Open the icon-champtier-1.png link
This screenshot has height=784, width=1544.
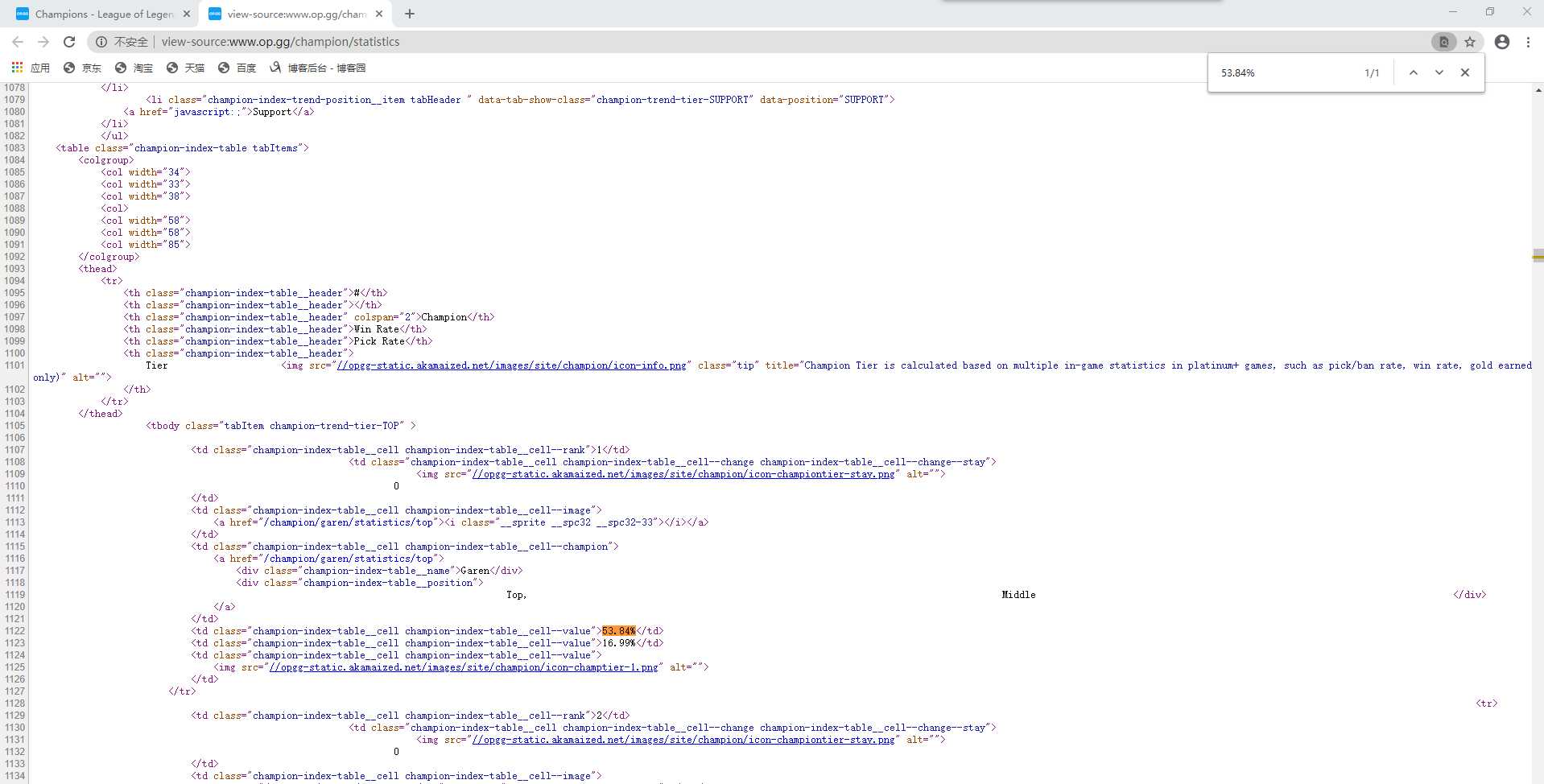point(464,667)
